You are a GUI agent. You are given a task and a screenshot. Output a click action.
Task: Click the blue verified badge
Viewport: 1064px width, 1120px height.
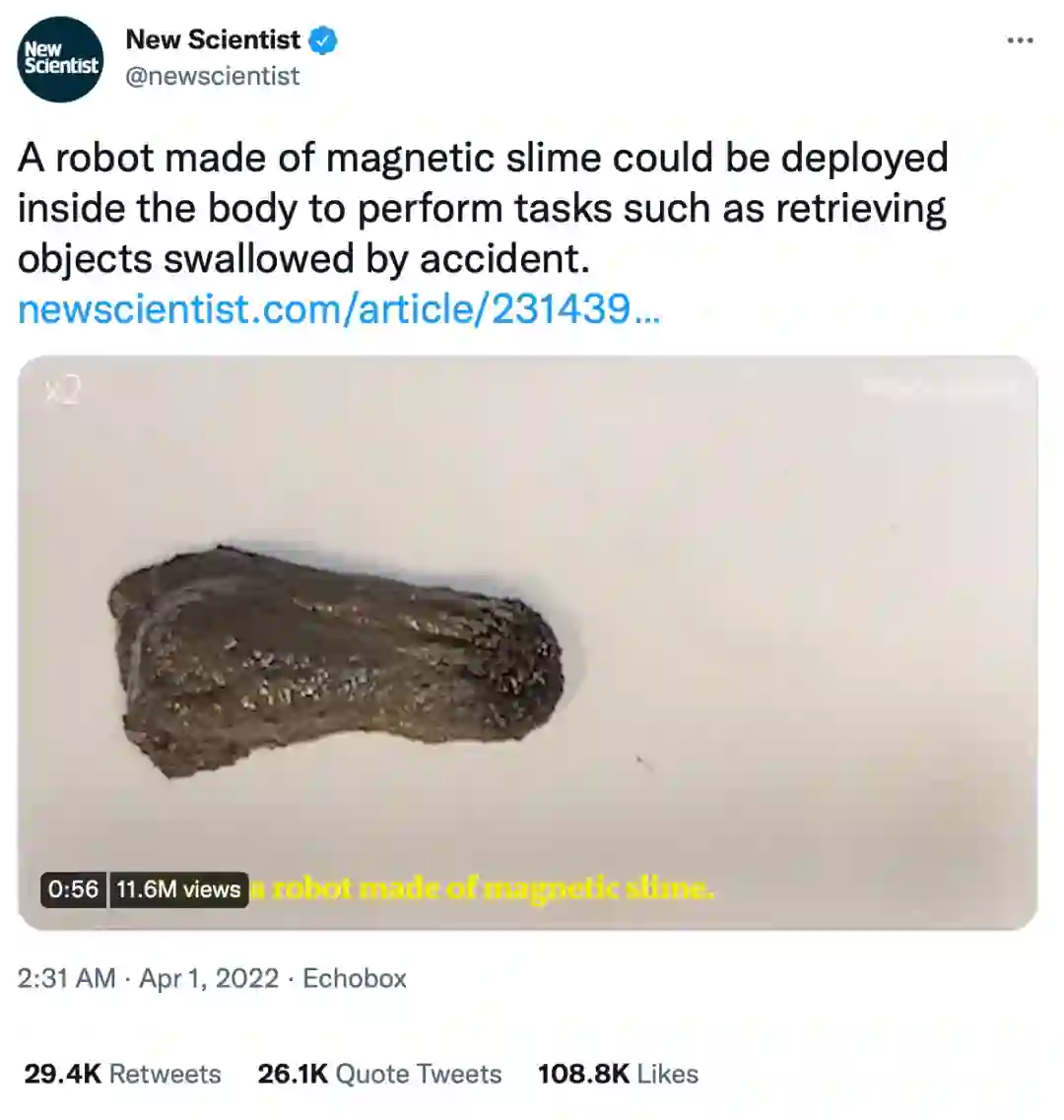[x=323, y=40]
